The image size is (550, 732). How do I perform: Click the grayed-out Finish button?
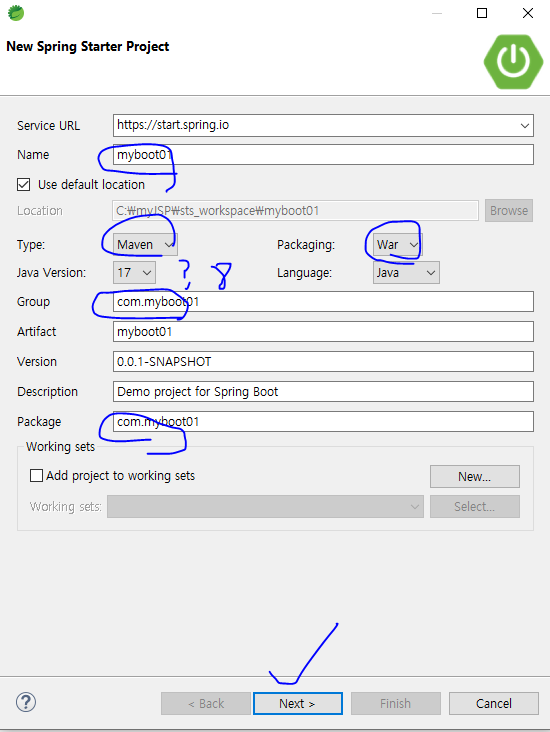coord(395,704)
